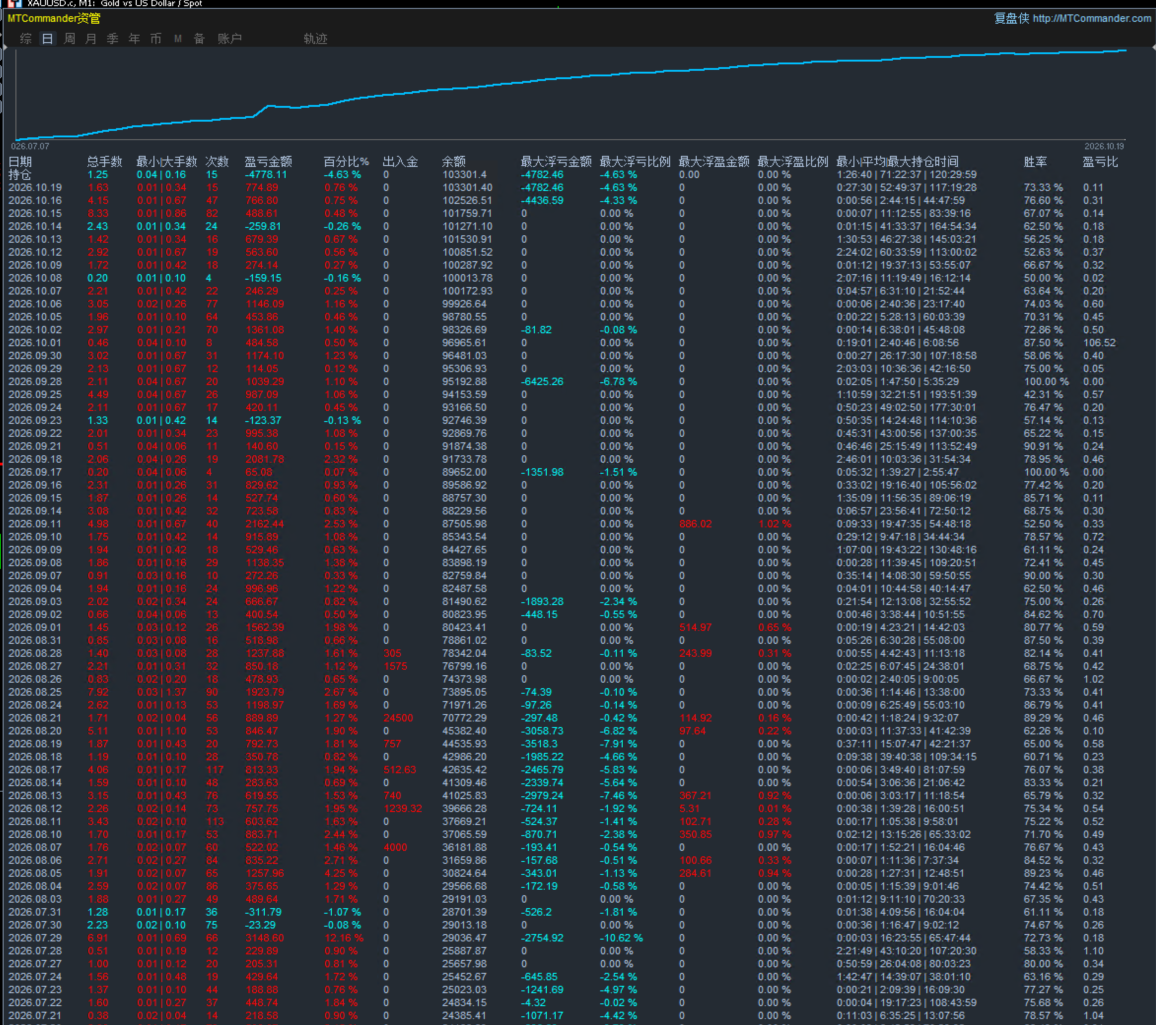Open the 季 quarterly tab
Screen dimensions: 1156x1025
[x=112, y=38]
